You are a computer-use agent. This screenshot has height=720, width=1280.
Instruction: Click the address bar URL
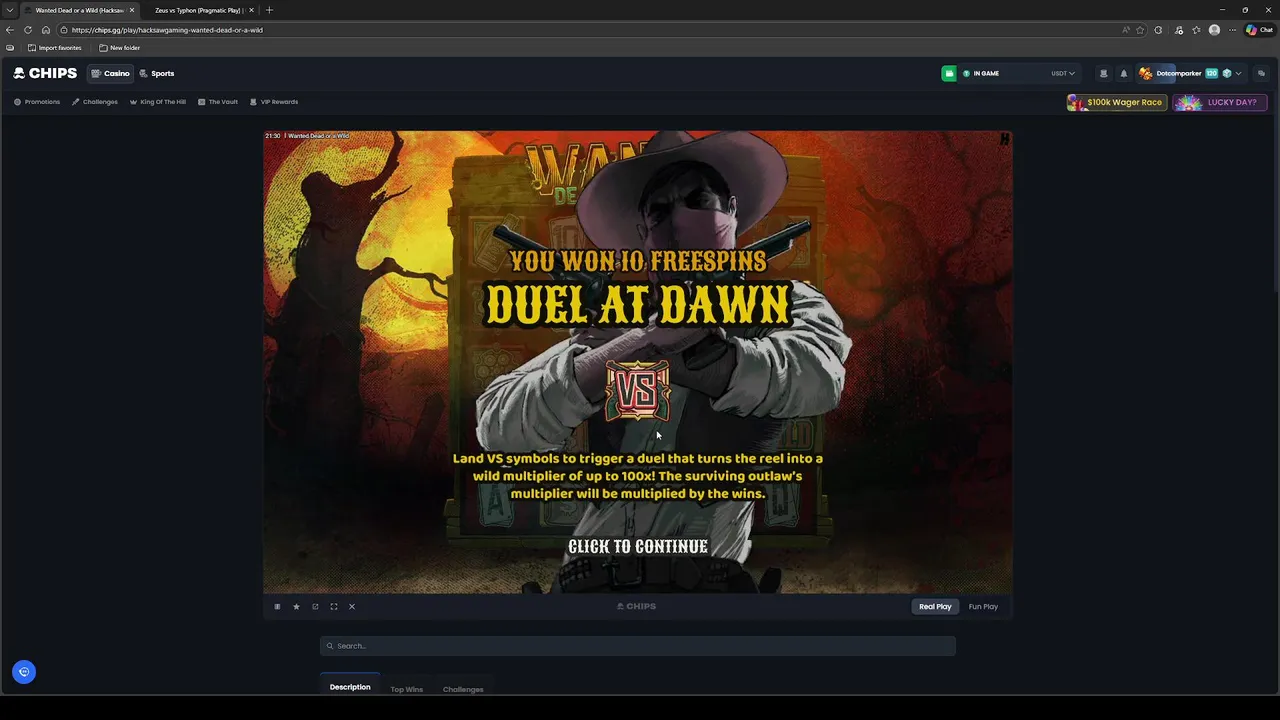point(167,30)
